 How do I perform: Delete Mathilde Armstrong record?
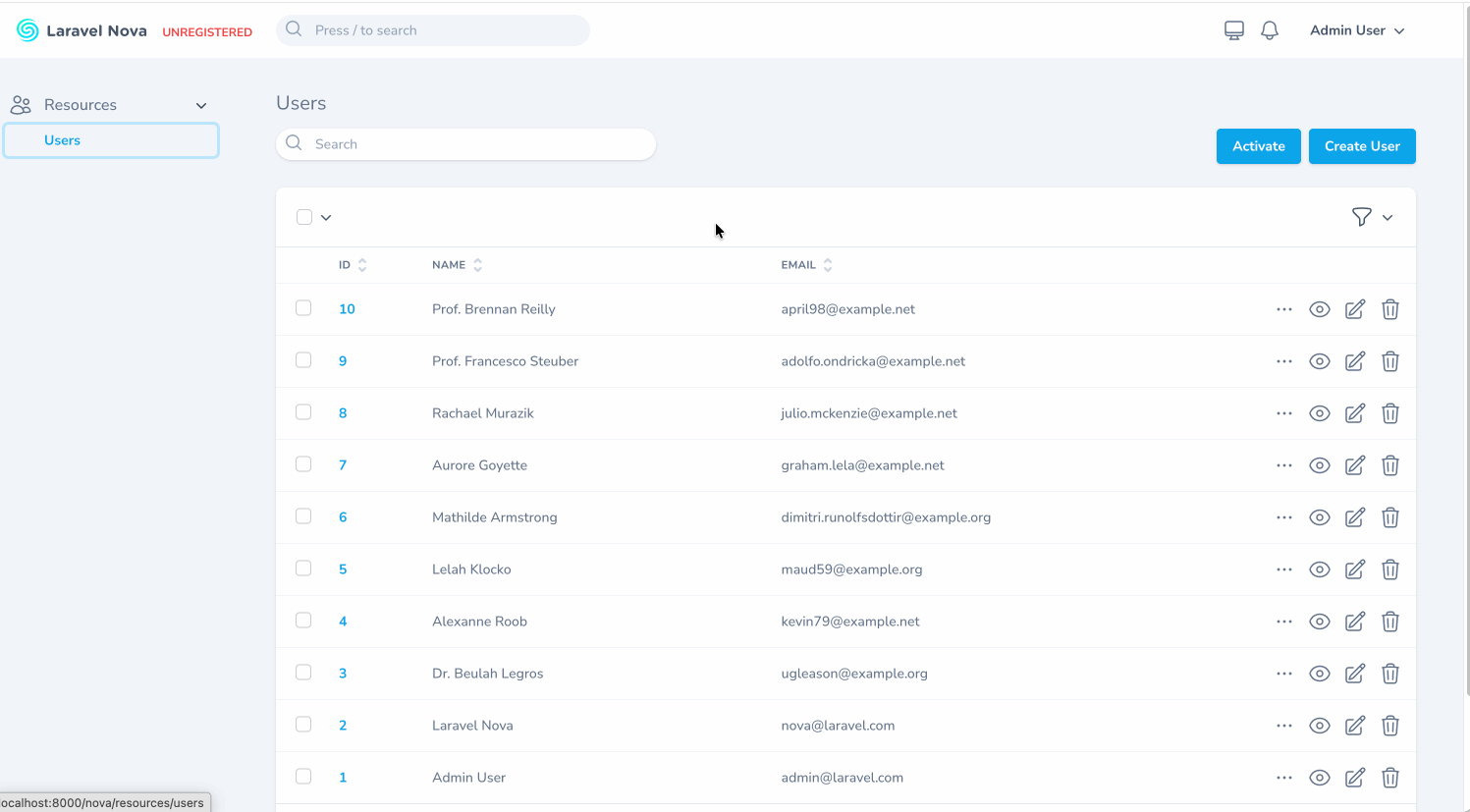click(1390, 517)
